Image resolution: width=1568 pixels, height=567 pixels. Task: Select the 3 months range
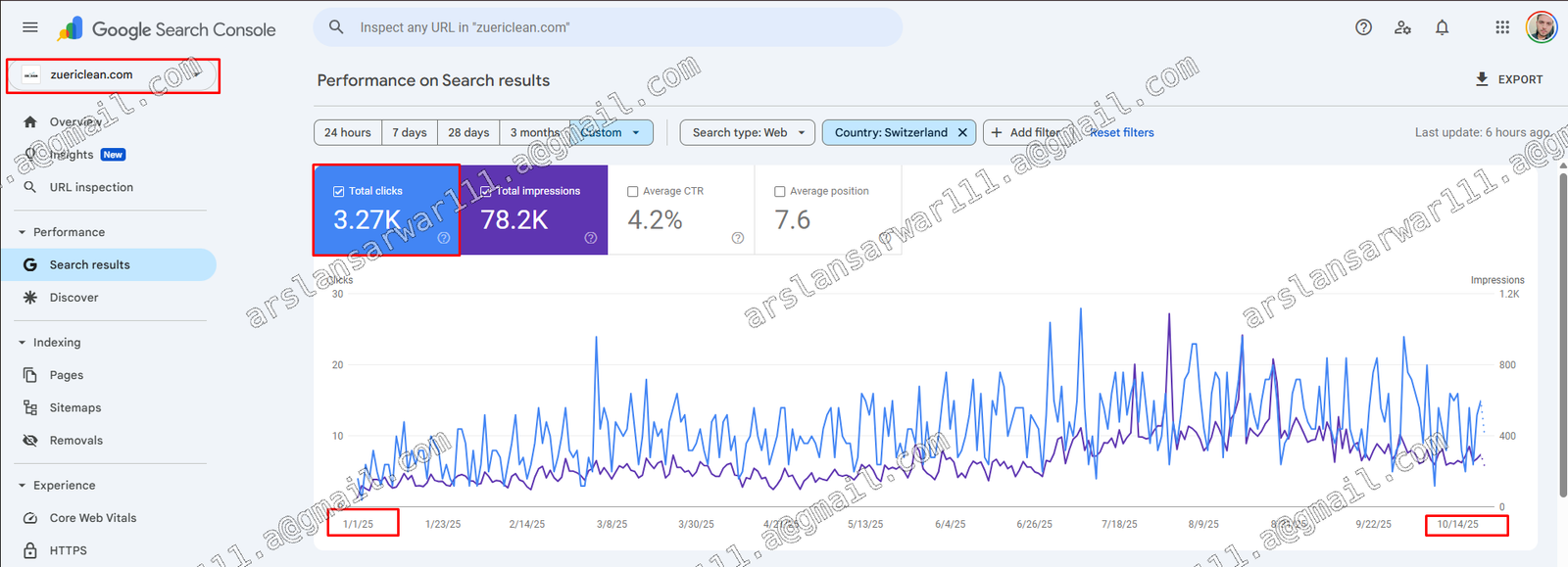[535, 132]
